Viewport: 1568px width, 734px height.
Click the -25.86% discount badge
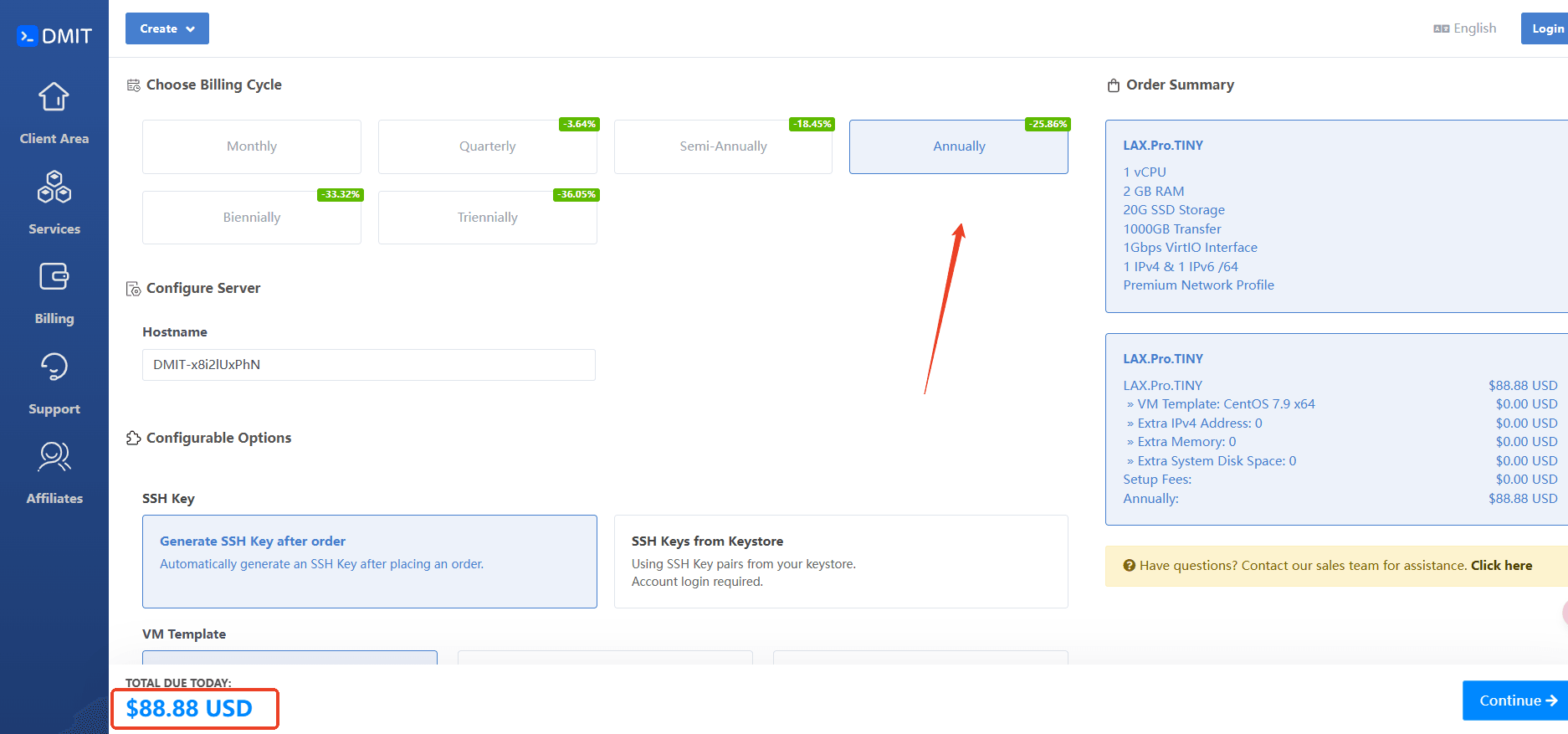tap(1048, 124)
